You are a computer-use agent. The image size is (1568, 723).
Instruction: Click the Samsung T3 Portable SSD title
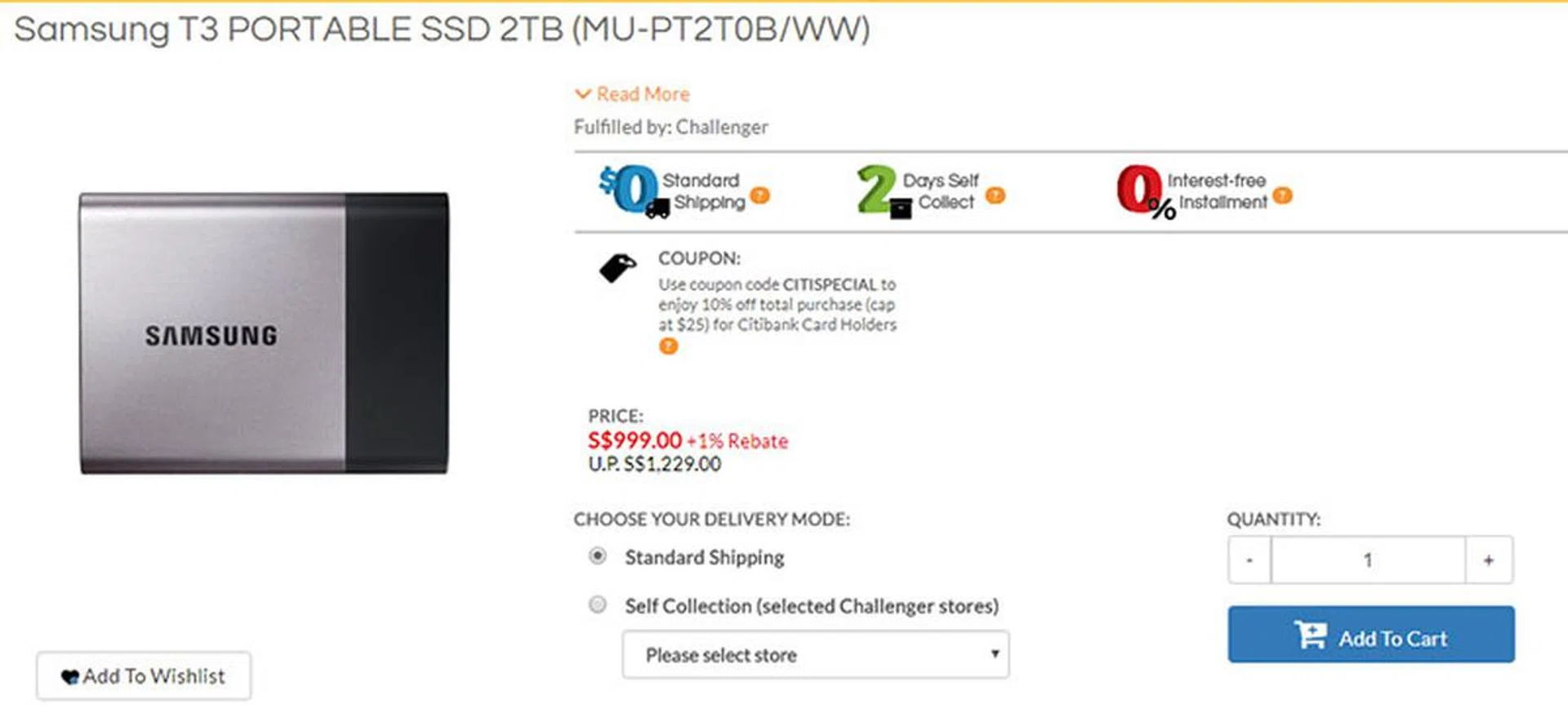coord(442,29)
